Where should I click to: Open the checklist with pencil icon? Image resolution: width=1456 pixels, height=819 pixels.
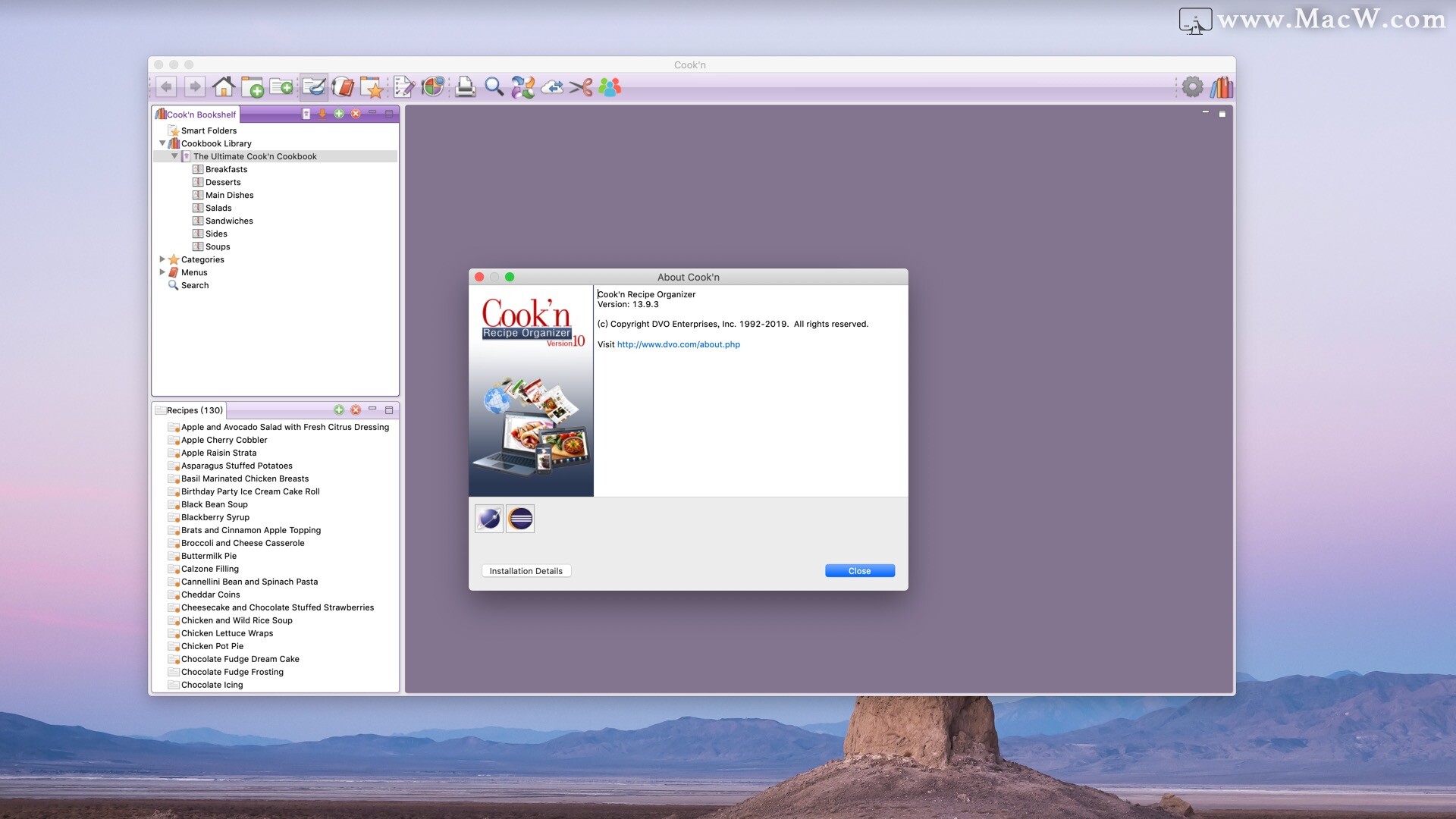[x=404, y=87]
